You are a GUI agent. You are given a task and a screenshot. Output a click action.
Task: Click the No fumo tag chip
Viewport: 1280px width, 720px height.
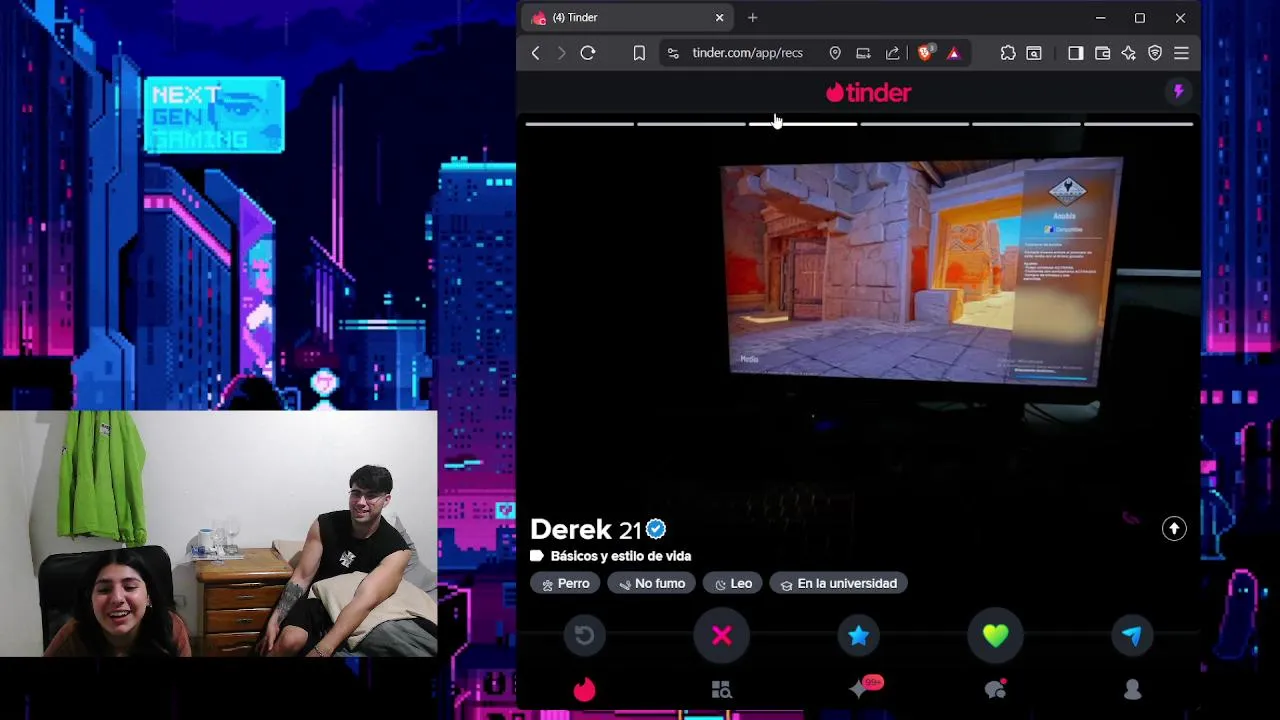[x=651, y=583]
